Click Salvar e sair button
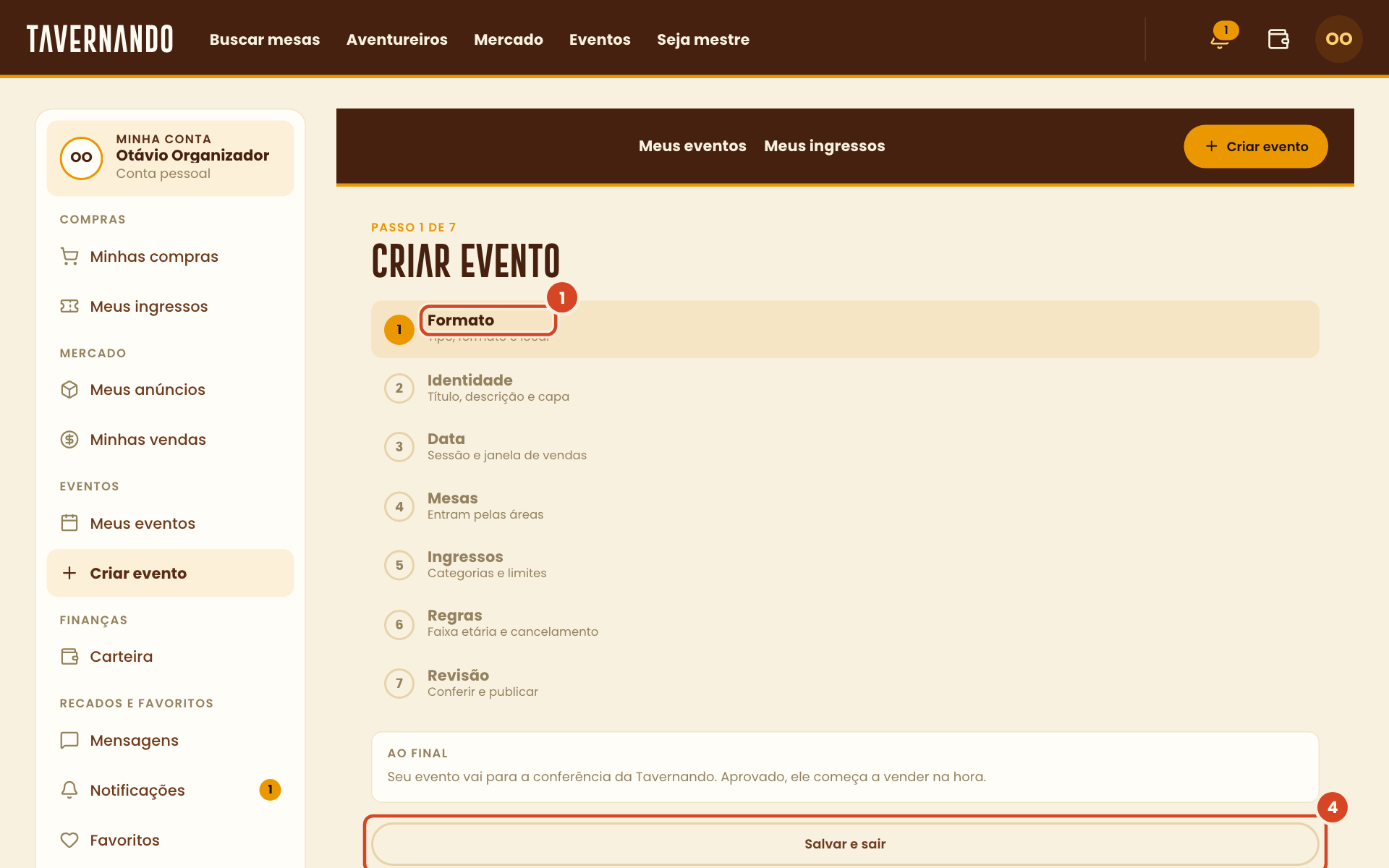1389x868 pixels. point(845,844)
